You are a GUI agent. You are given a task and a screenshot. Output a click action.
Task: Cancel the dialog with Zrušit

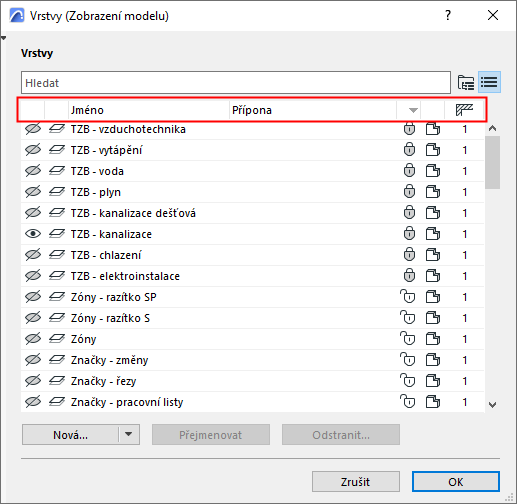[x=356, y=481]
